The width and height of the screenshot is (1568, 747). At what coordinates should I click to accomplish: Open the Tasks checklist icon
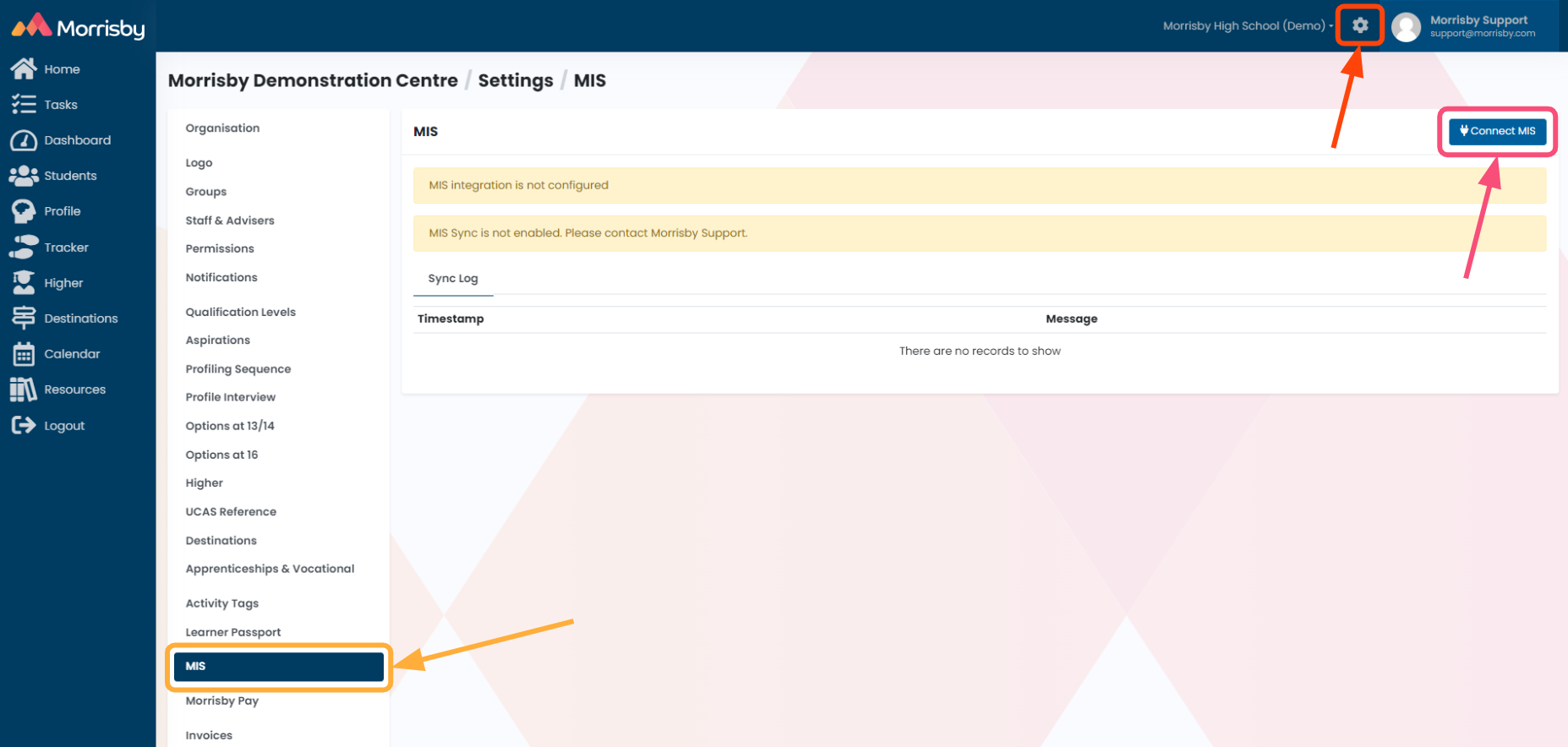pos(24,104)
